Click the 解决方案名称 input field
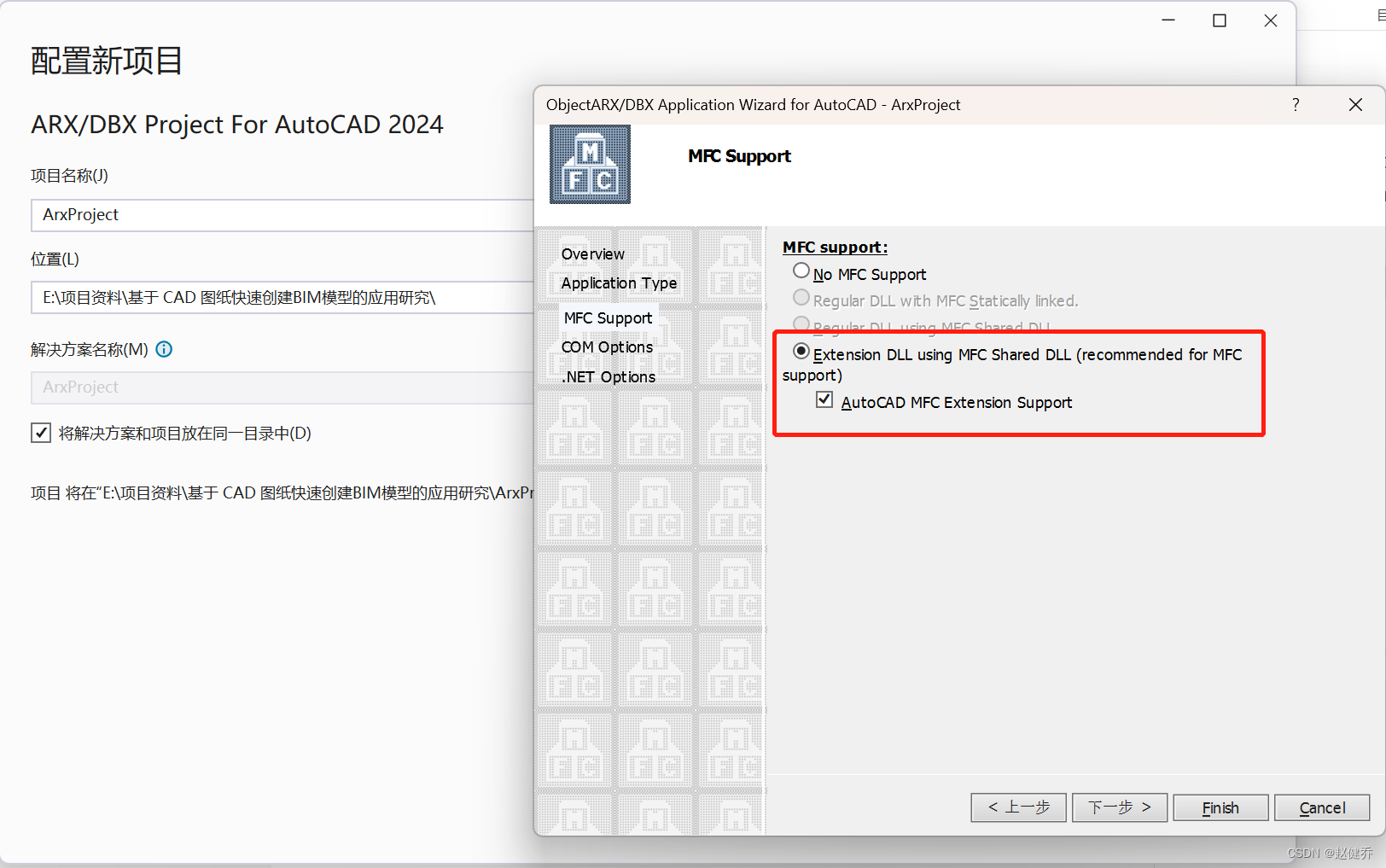1386x868 pixels. tap(282, 387)
